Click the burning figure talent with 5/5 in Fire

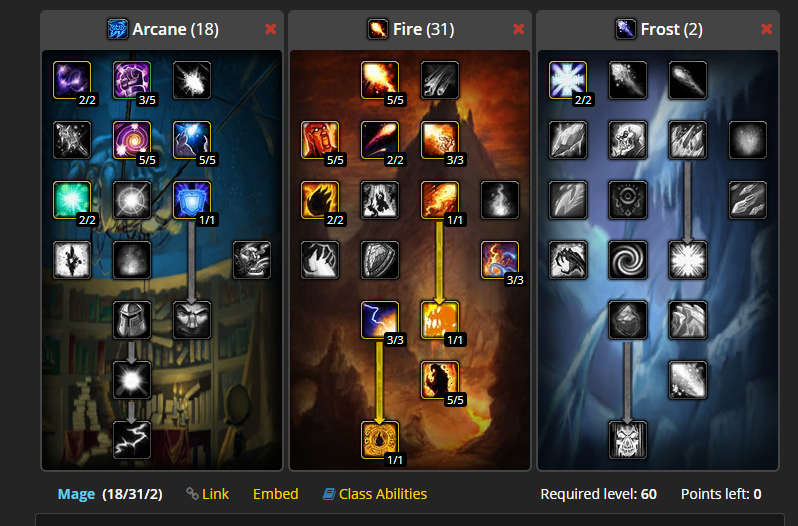click(x=440, y=380)
